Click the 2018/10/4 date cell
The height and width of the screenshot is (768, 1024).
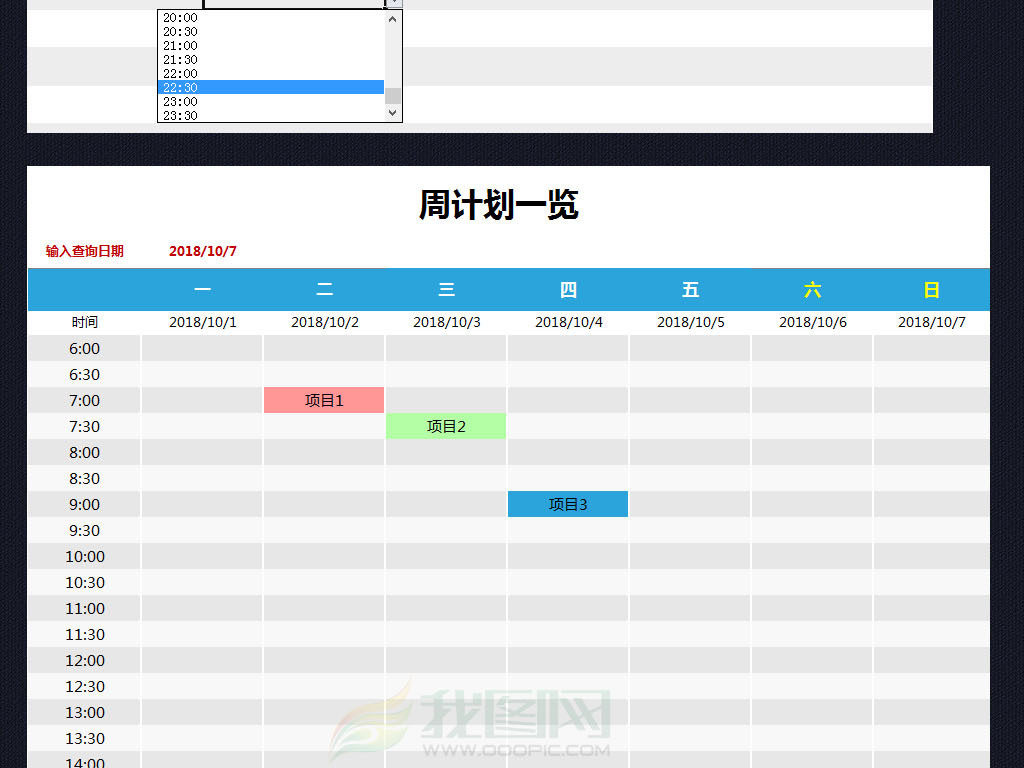click(x=568, y=322)
